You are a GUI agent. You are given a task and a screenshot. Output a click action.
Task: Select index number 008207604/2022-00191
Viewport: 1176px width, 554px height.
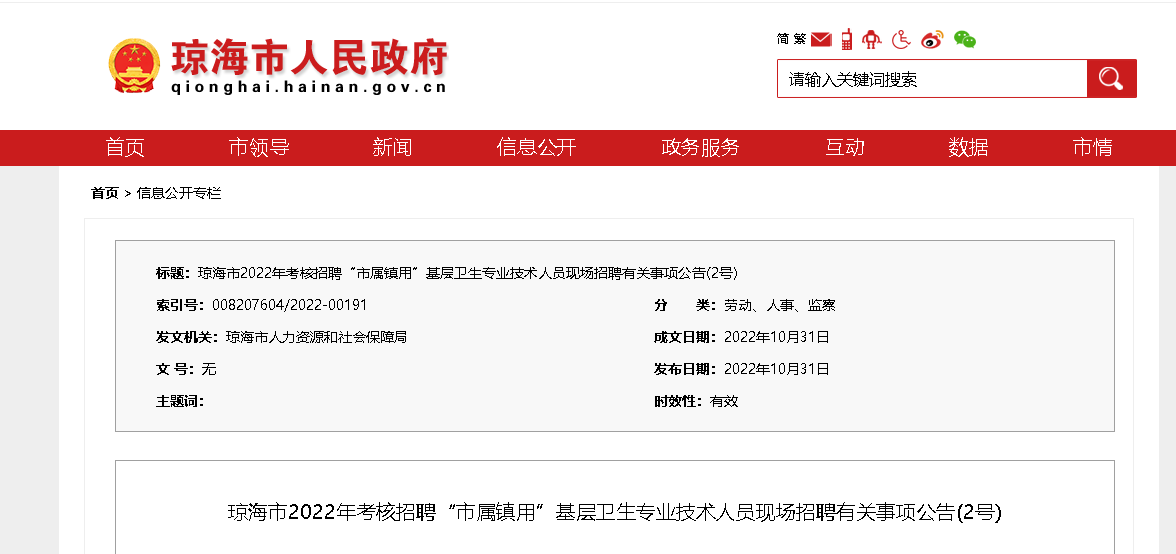pyautogui.click(x=290, y=305)
